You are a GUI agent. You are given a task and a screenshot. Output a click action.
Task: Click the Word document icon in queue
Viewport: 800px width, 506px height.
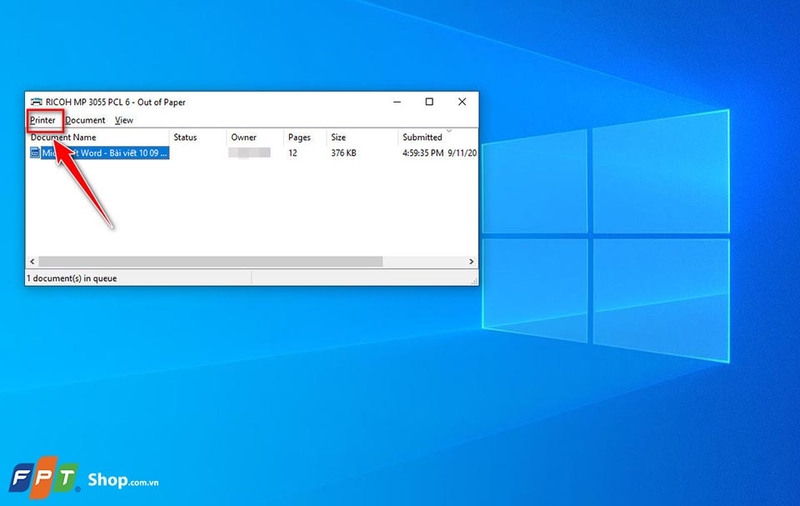coord(35,153)
